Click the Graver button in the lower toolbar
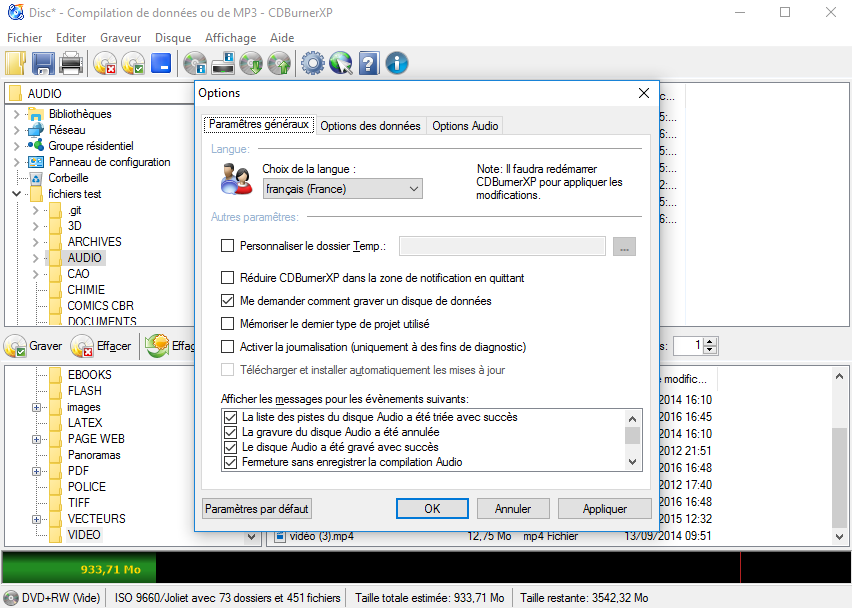Screen dimensions: 852x608 coord(34,346)
